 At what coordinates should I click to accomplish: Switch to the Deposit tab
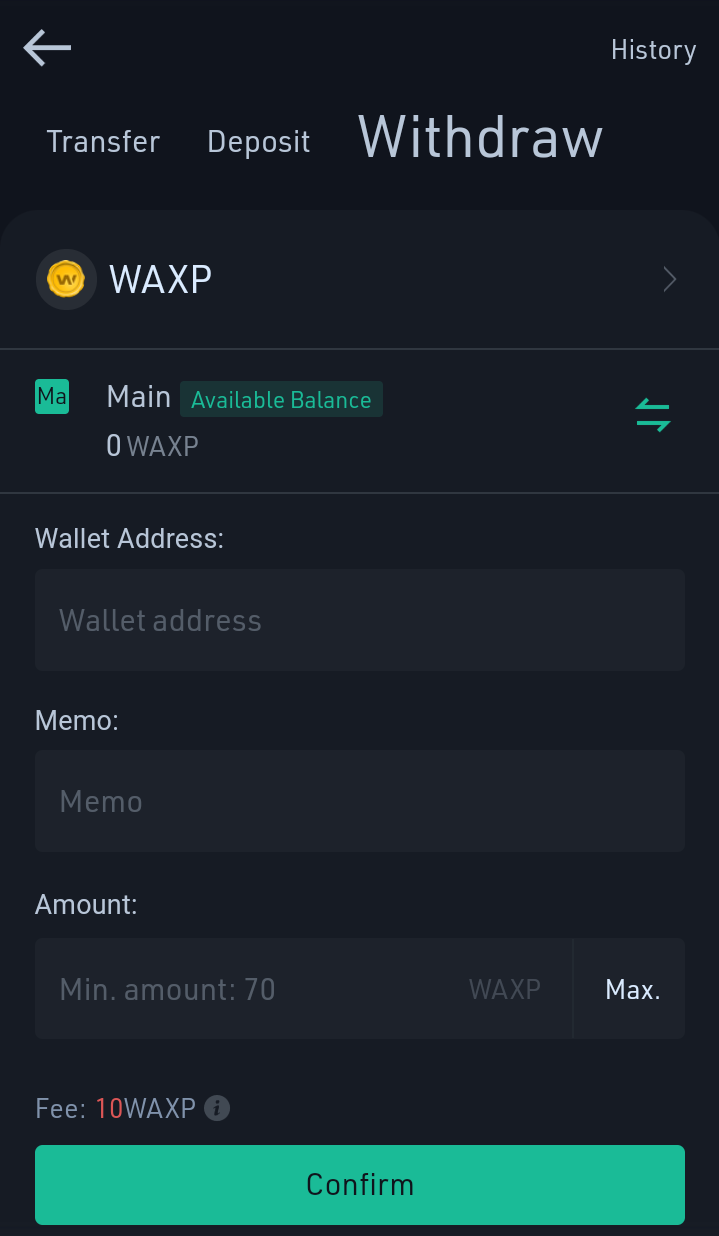tap(259, 142)
